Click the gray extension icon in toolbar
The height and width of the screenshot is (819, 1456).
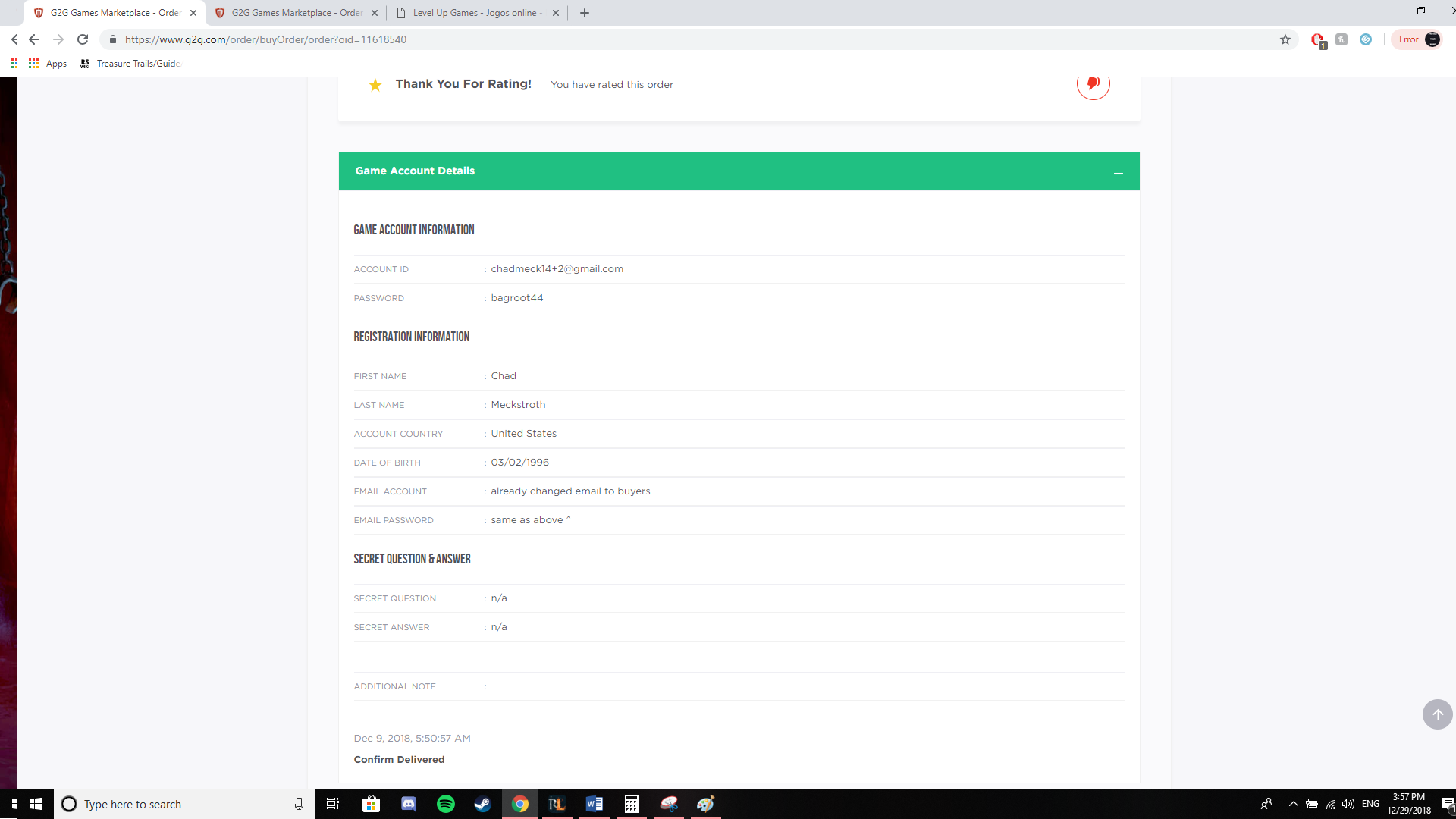[x=1341, y=39]
